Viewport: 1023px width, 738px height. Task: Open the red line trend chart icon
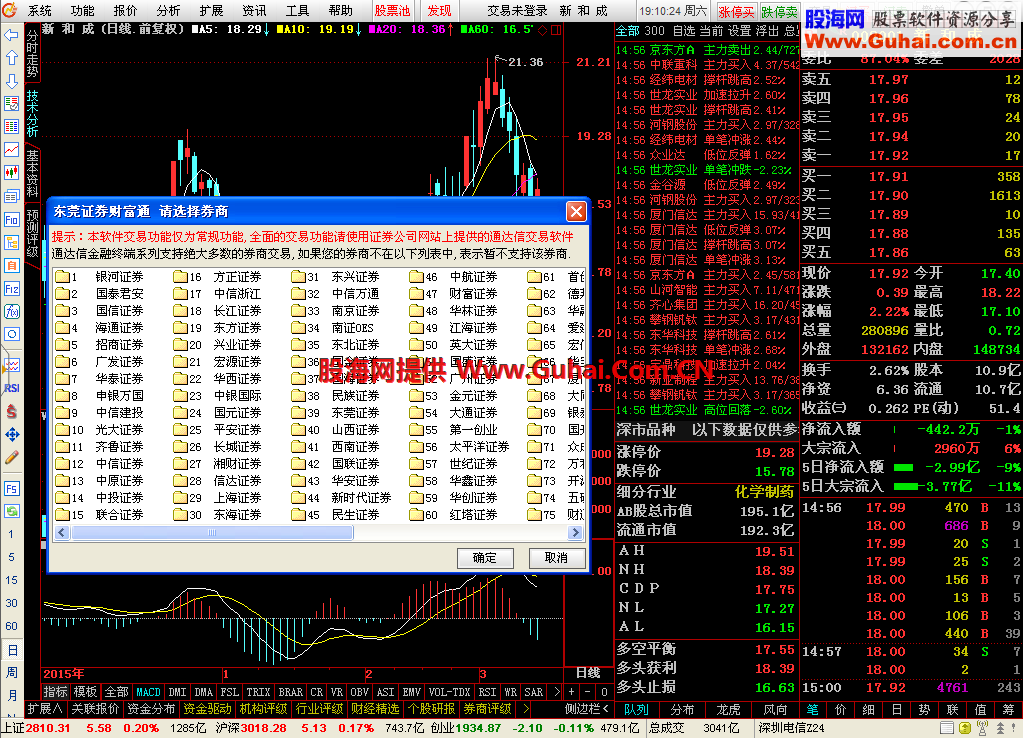click(12, 149)
